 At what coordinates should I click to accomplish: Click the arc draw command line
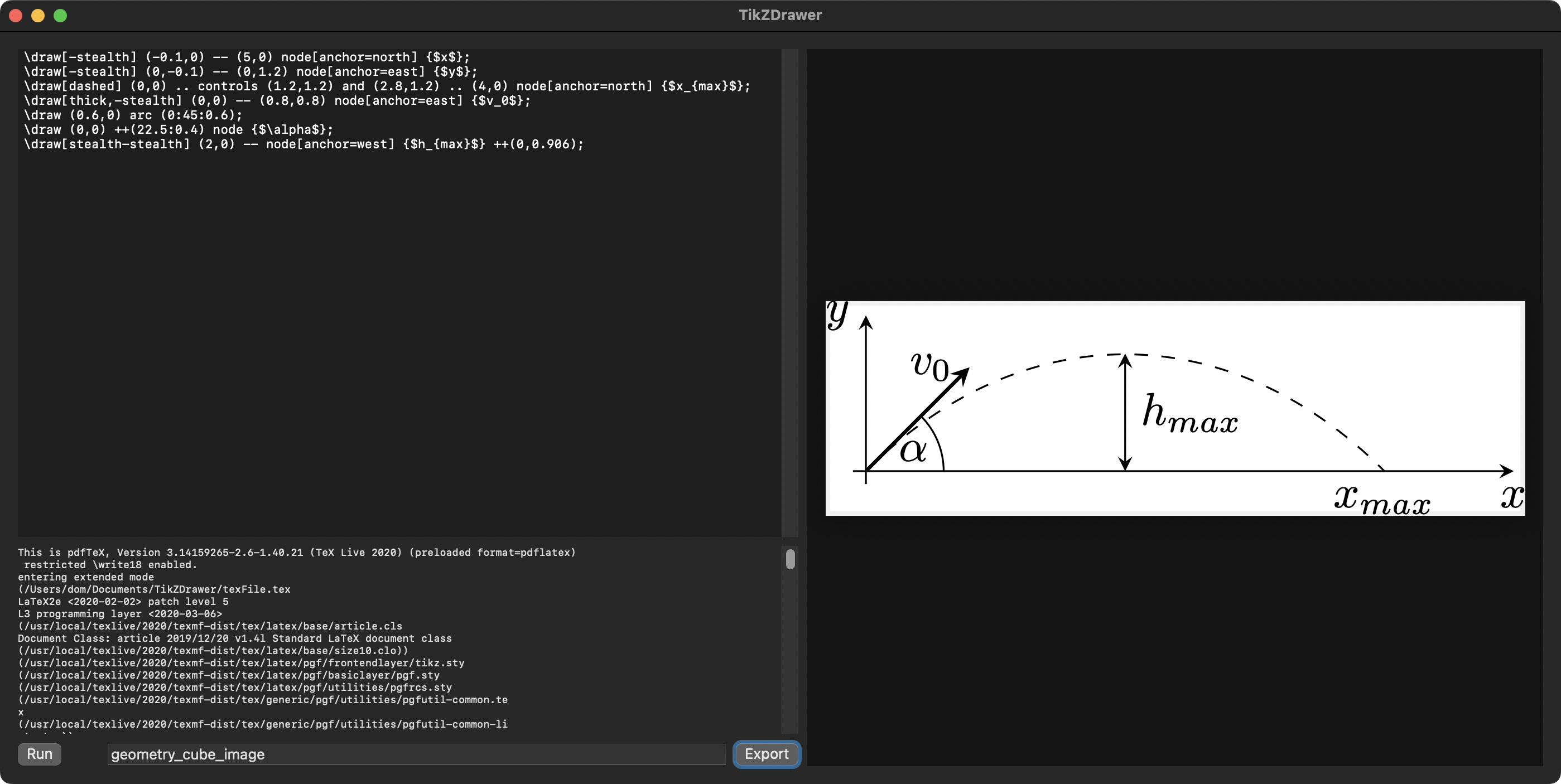coord(133,115)
